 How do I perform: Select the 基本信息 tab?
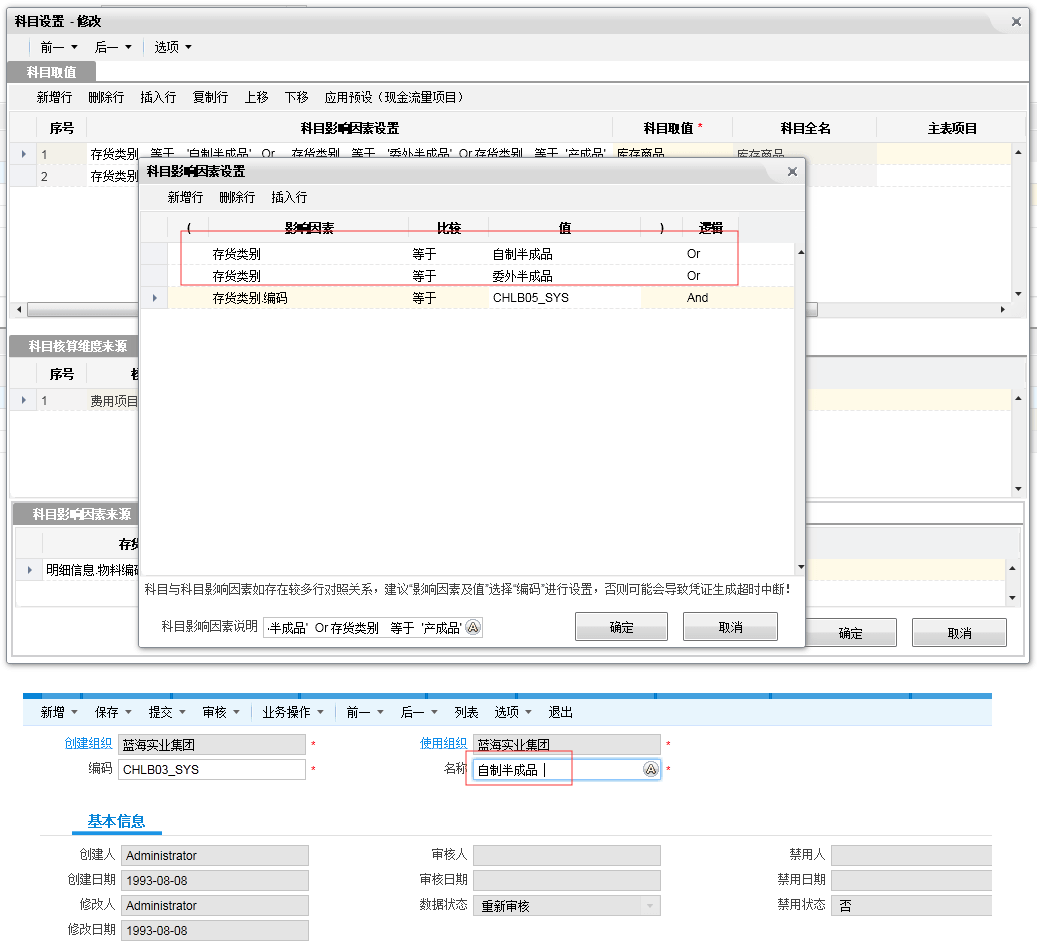click(x=116, y=821)
